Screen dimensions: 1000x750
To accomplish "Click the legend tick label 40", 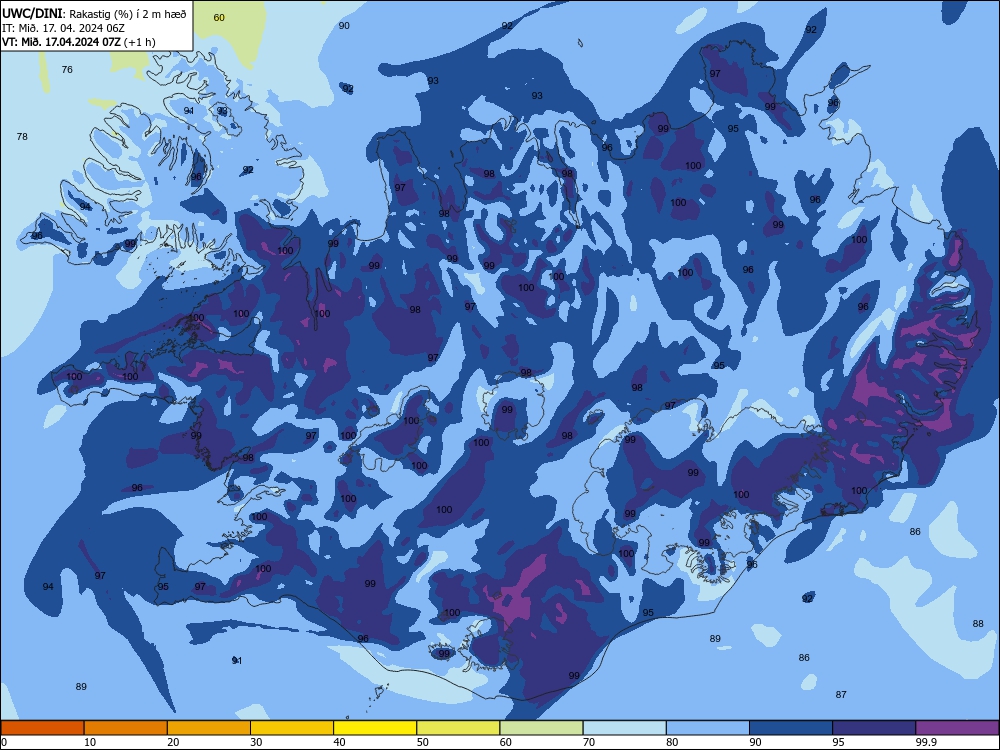I will 340,742.
